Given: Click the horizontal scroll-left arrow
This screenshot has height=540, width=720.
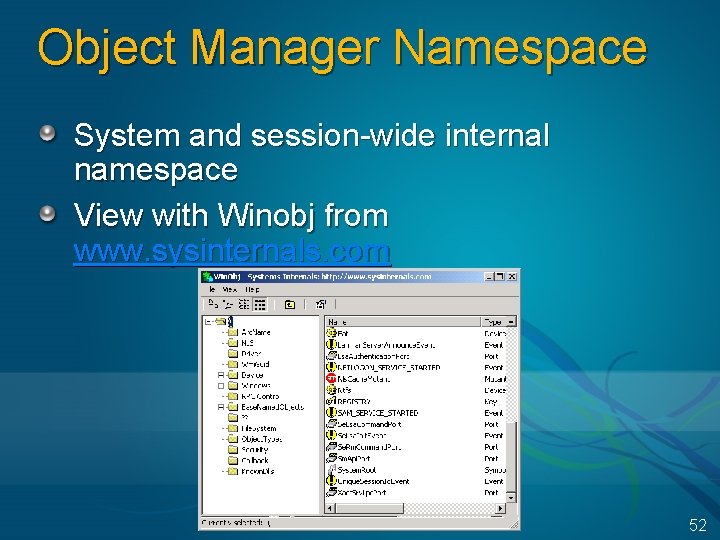Looking at the screenshot, I should point(330,508).
